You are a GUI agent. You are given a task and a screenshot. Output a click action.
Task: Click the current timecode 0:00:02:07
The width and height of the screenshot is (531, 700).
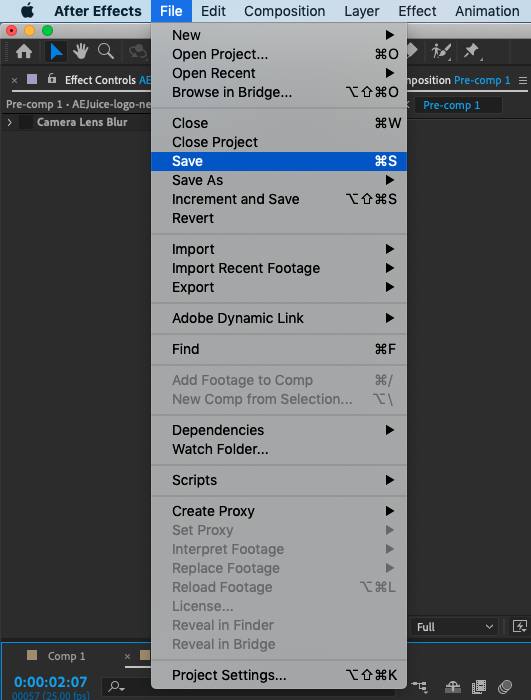coord(50,682)
